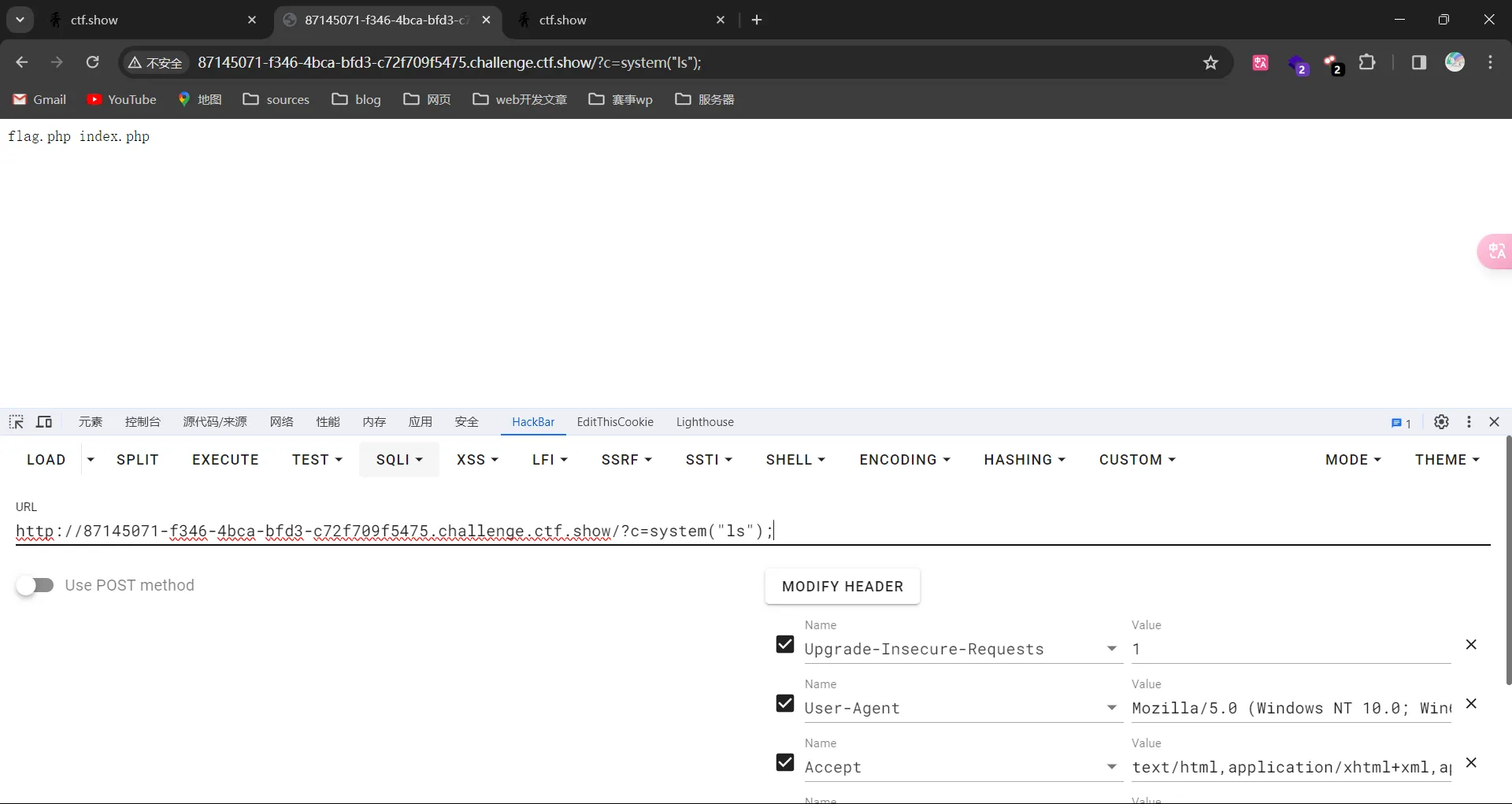Reload the current page

(x=92, y=62)
